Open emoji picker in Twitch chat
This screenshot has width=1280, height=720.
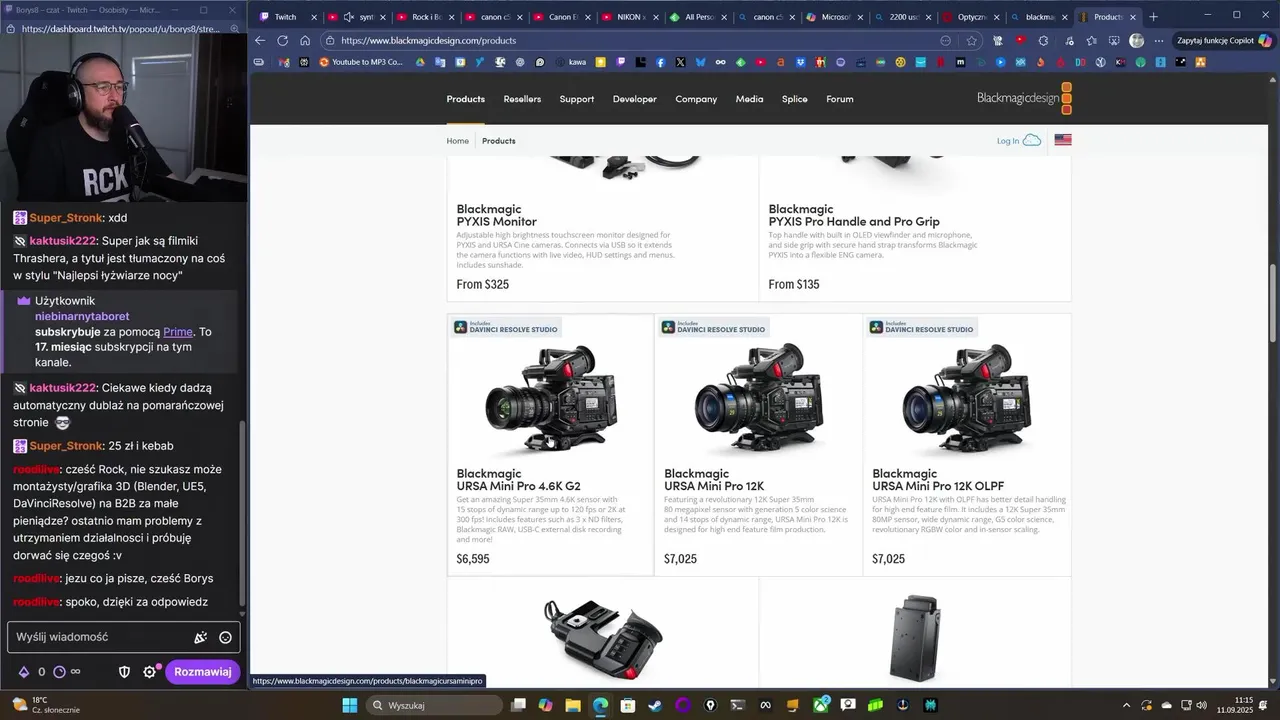(225, 637)
